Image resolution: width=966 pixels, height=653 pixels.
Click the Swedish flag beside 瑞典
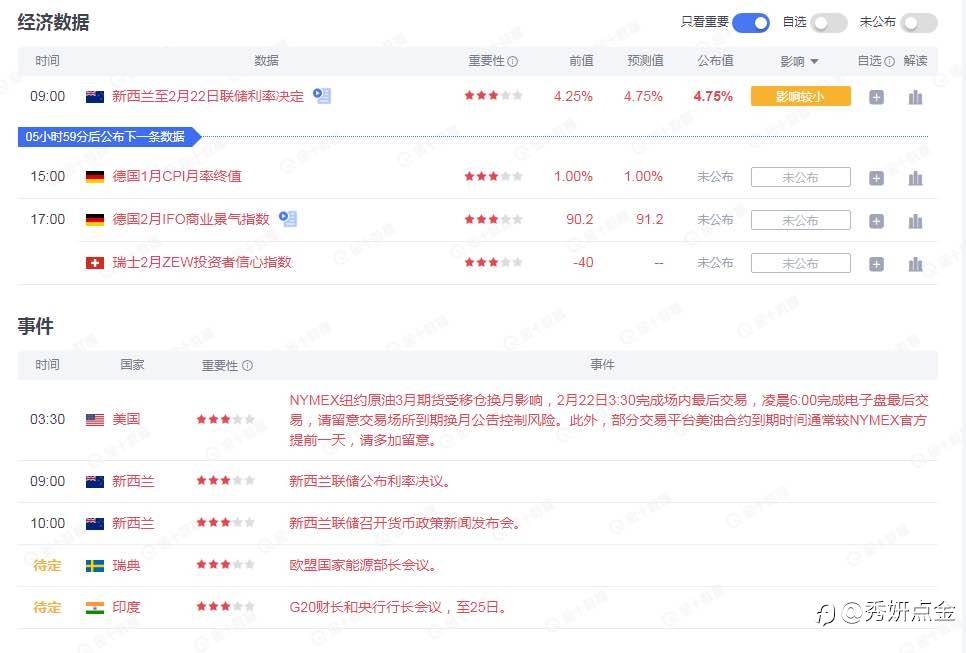94,566
